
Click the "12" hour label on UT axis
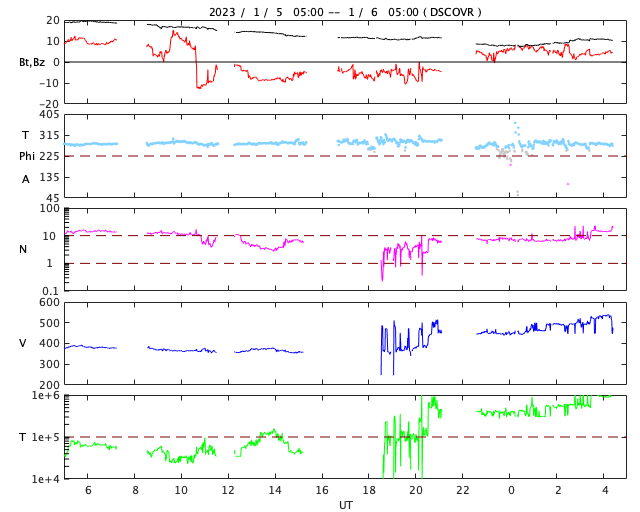click(x=228, y=490)
